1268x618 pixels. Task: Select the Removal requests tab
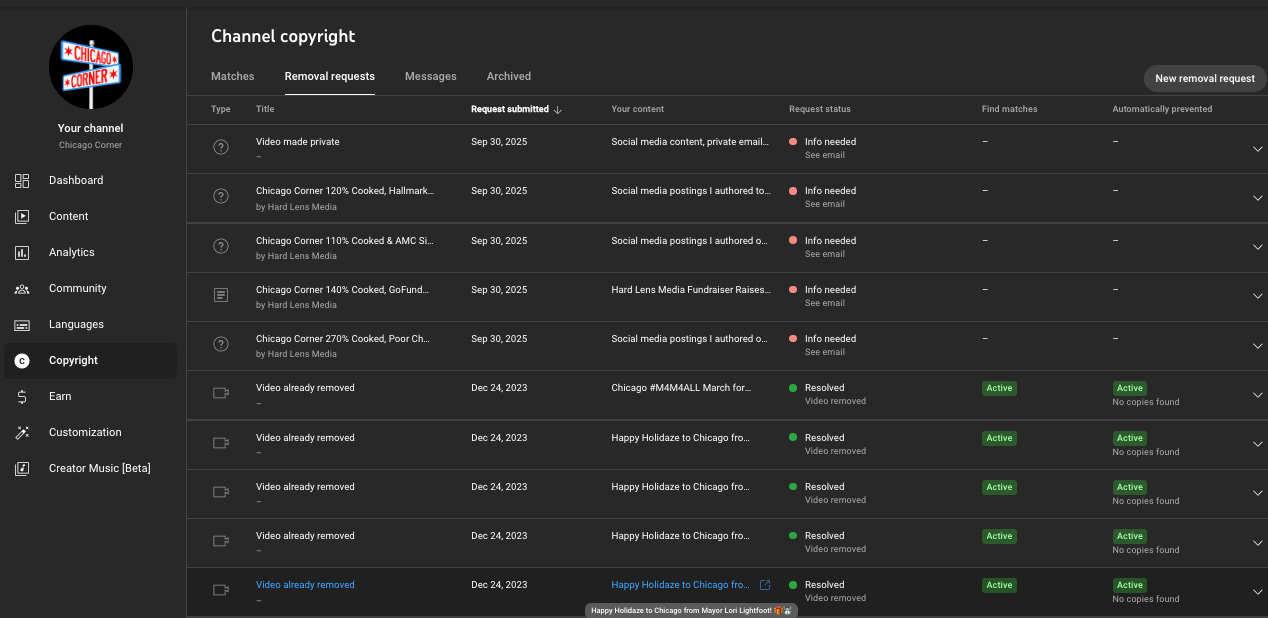coord(330,76)
